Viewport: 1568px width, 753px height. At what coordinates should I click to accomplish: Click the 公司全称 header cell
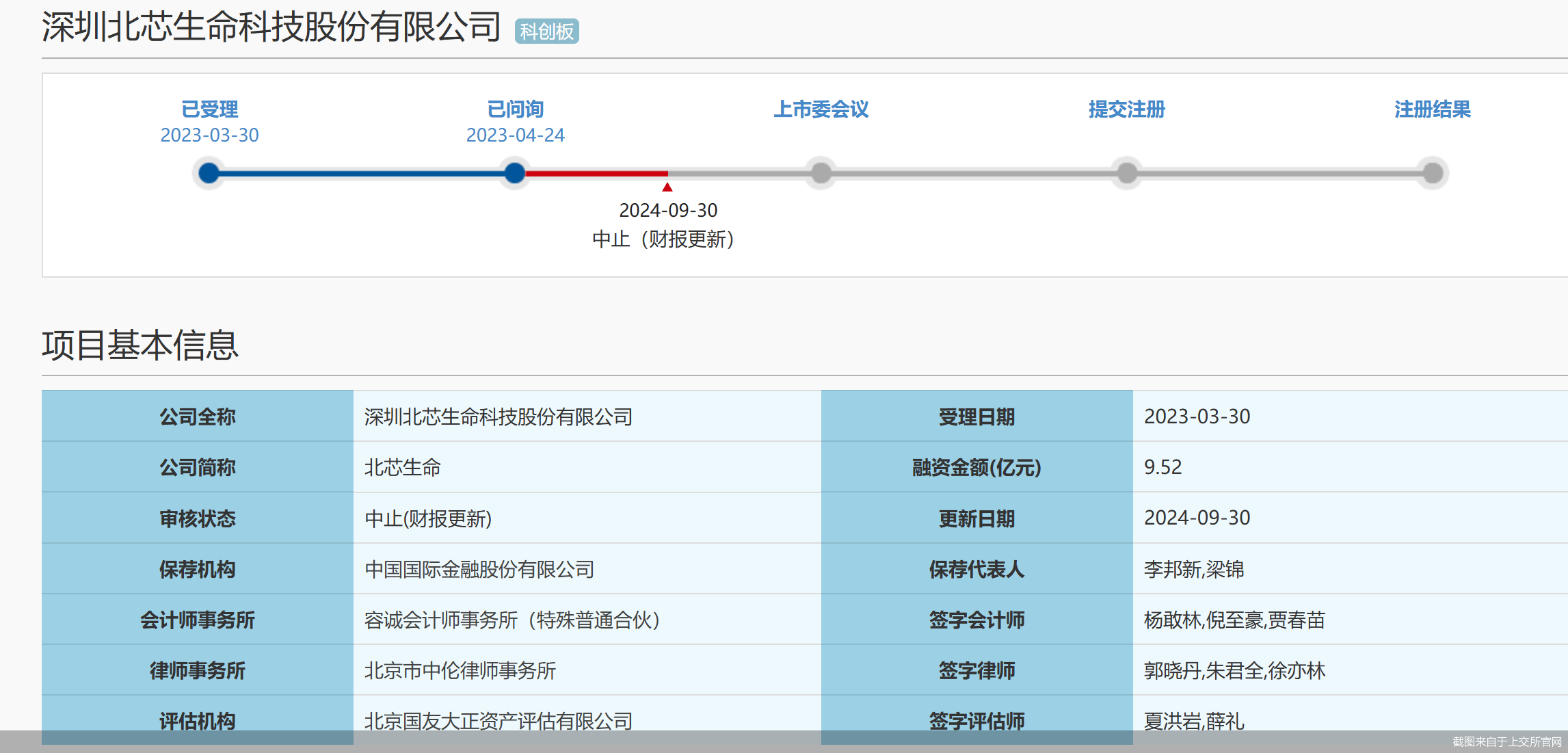(198, 416)
